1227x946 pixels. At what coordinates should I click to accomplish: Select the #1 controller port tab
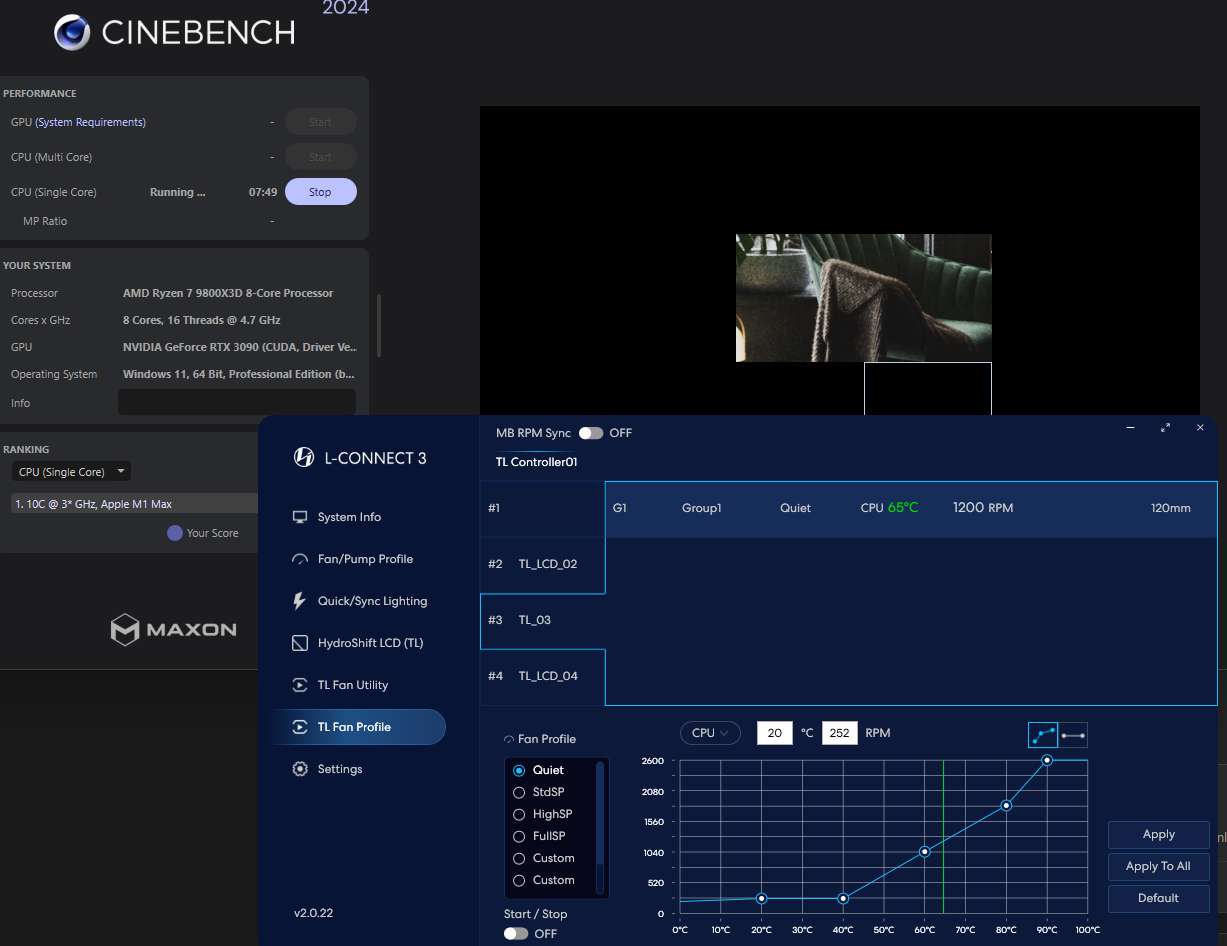click(x=542, y=508)
